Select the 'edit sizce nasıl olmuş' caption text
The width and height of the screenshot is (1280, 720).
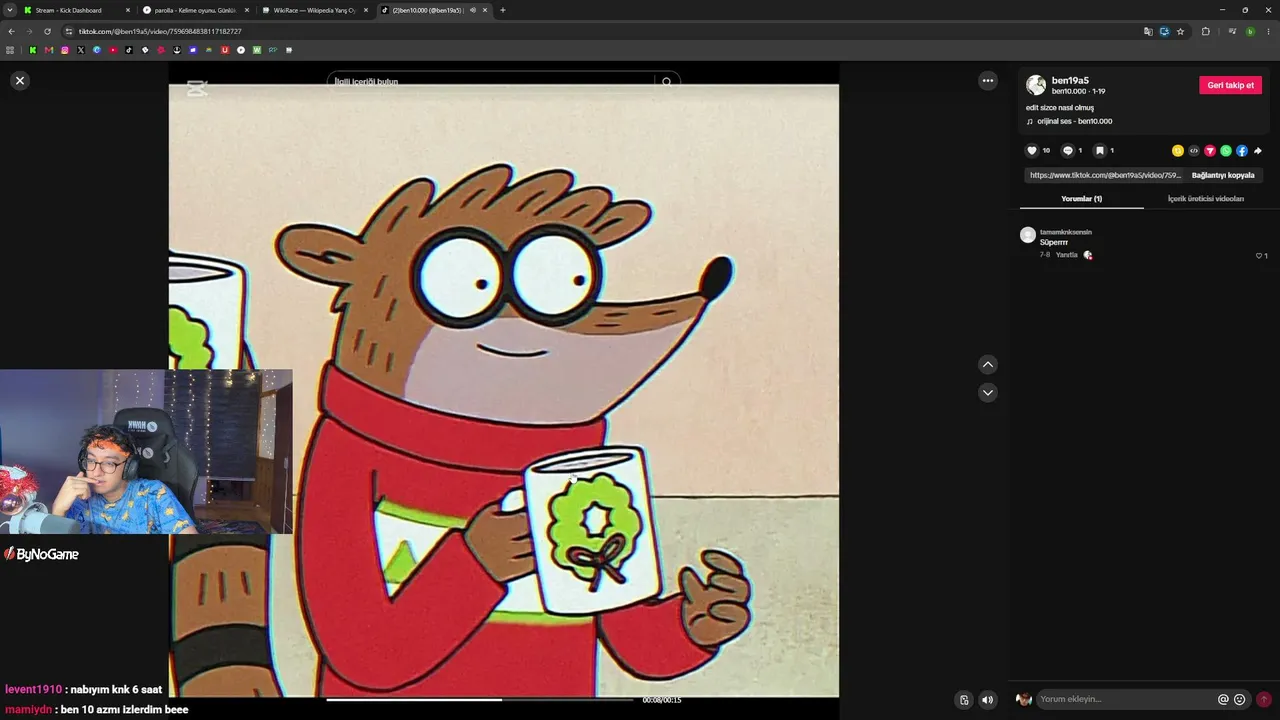pos(1060,107)
